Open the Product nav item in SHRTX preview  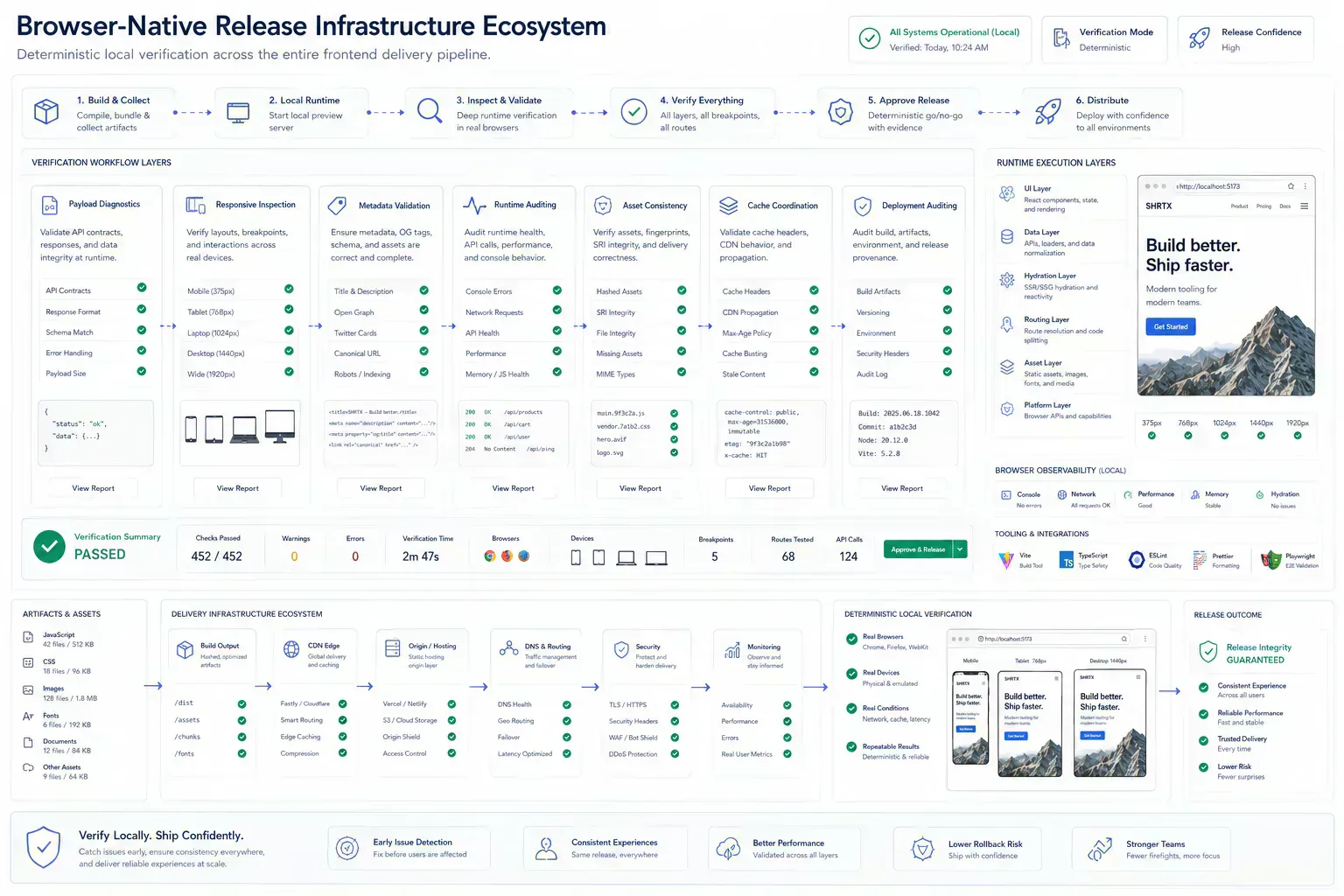pos(1239,206)
